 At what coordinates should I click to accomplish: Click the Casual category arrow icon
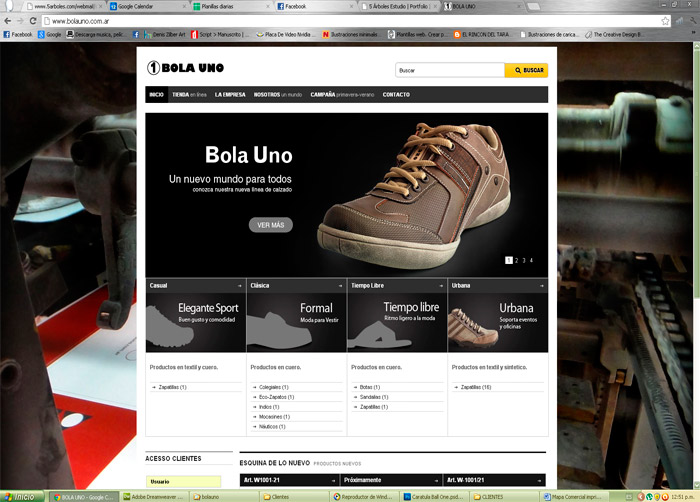(239, 286)
